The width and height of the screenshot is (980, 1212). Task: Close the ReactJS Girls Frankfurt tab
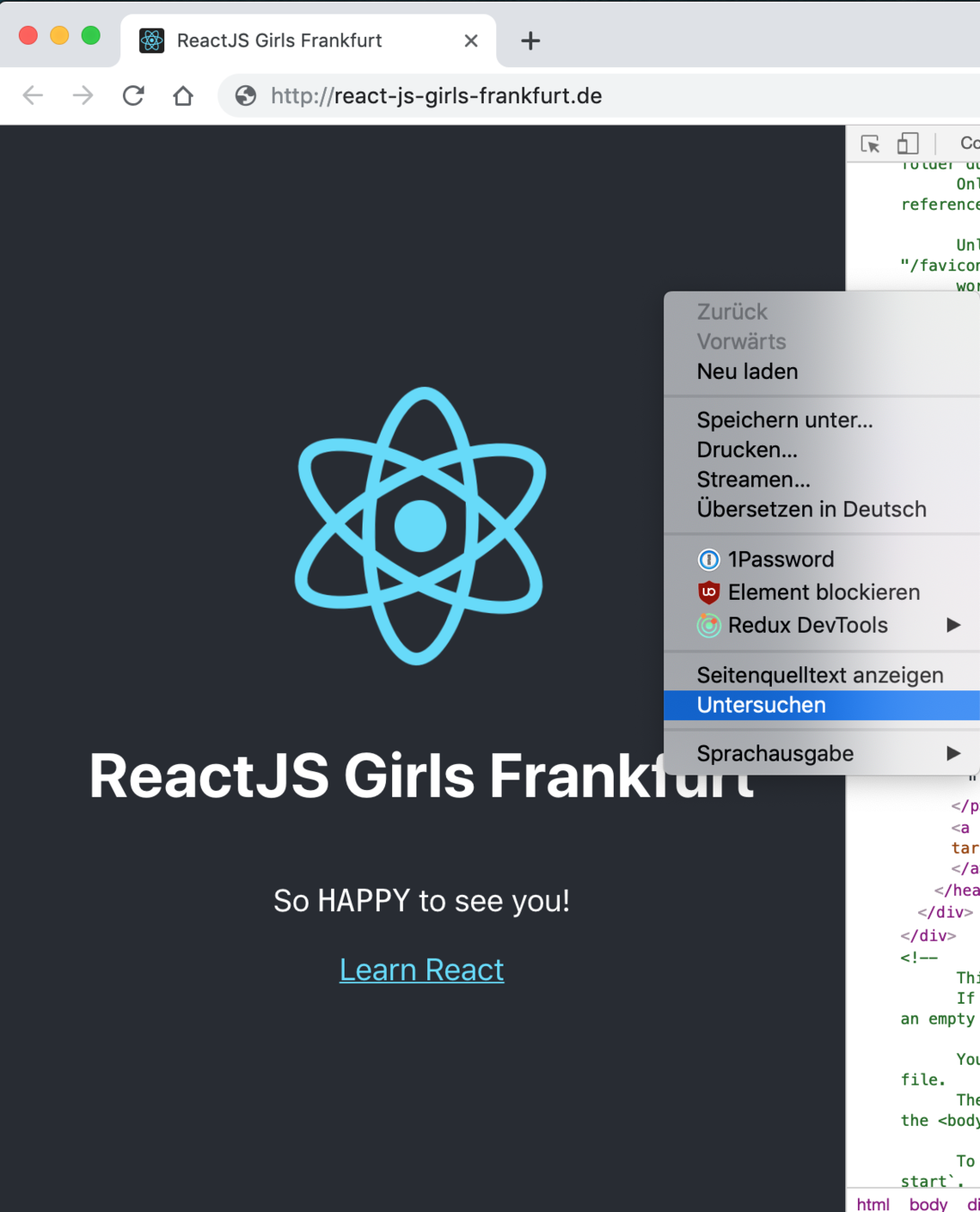(471, 40)
